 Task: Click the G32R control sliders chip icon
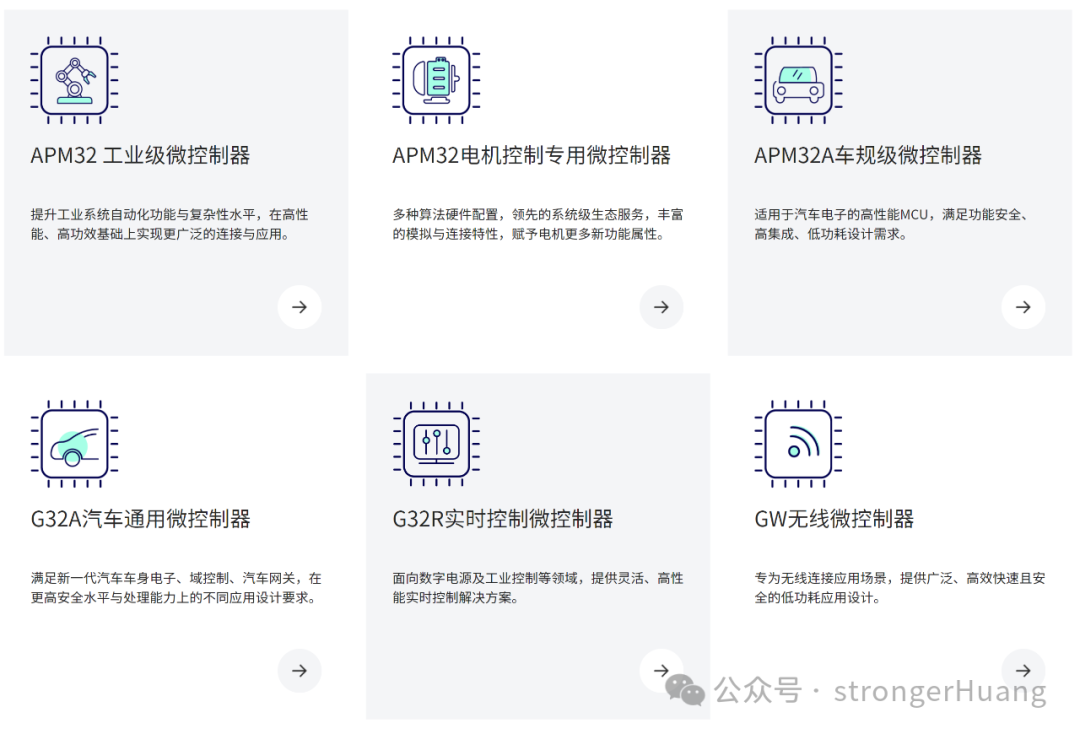coord(436,444)
